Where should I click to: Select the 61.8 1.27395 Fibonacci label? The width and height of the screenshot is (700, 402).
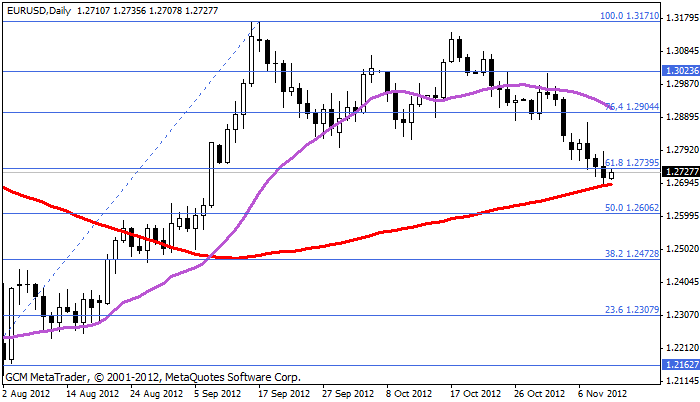point(632,163)
